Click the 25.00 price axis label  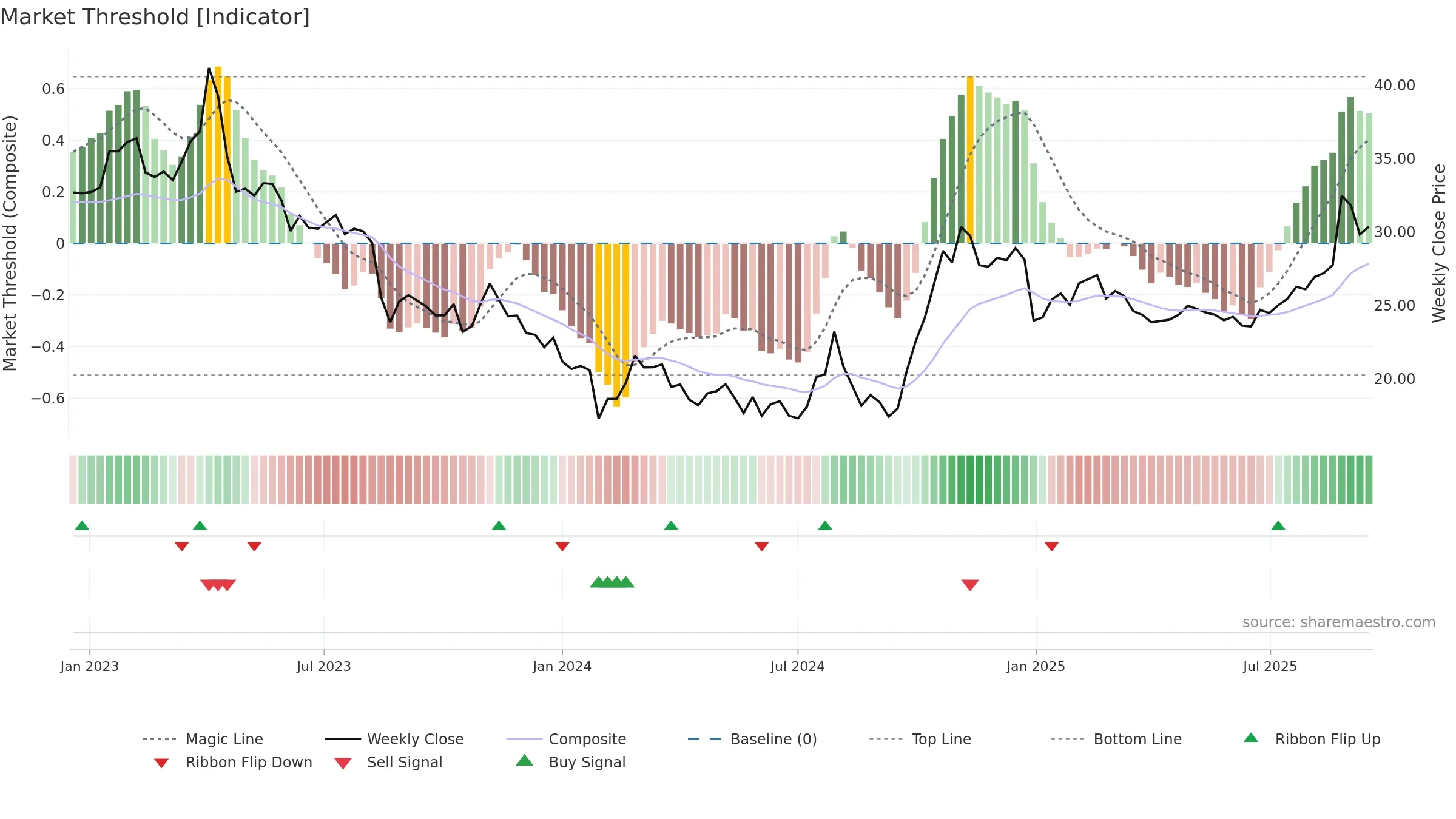pos(1395,306)
